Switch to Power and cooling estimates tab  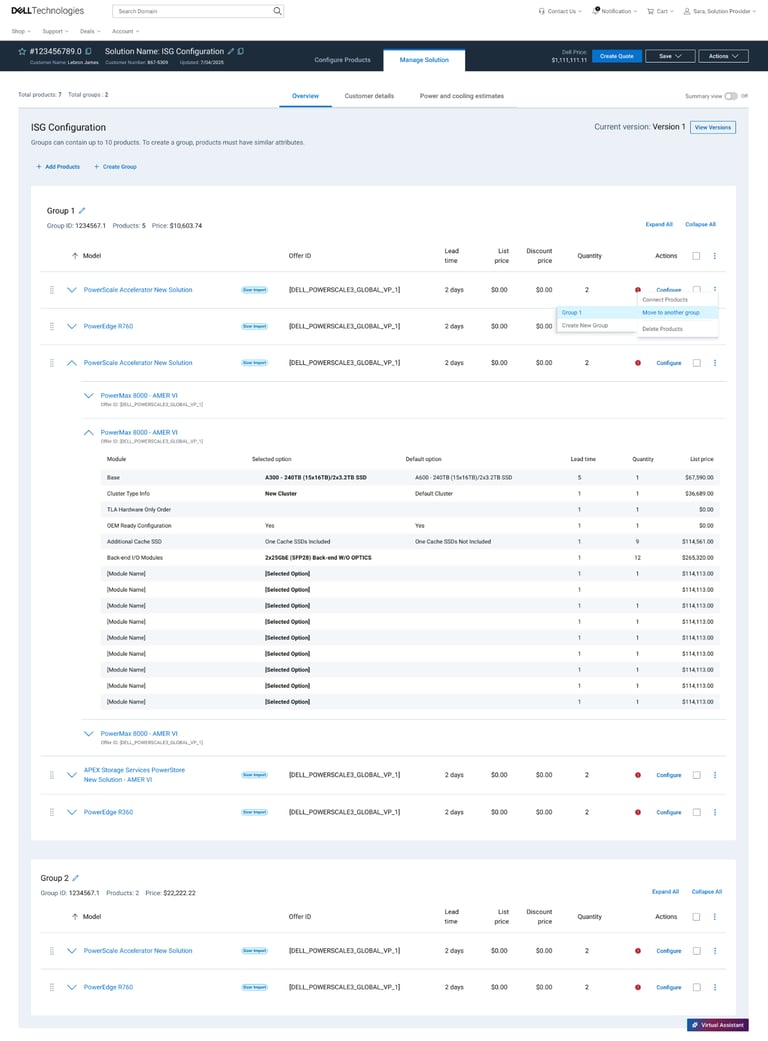coord(461,96)
